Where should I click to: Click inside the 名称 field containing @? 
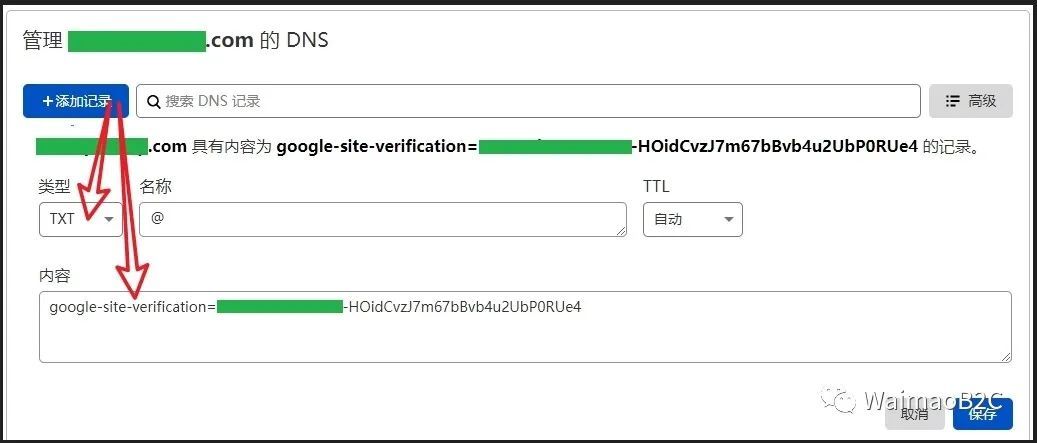pyautogui.click(x=383, y=220)
